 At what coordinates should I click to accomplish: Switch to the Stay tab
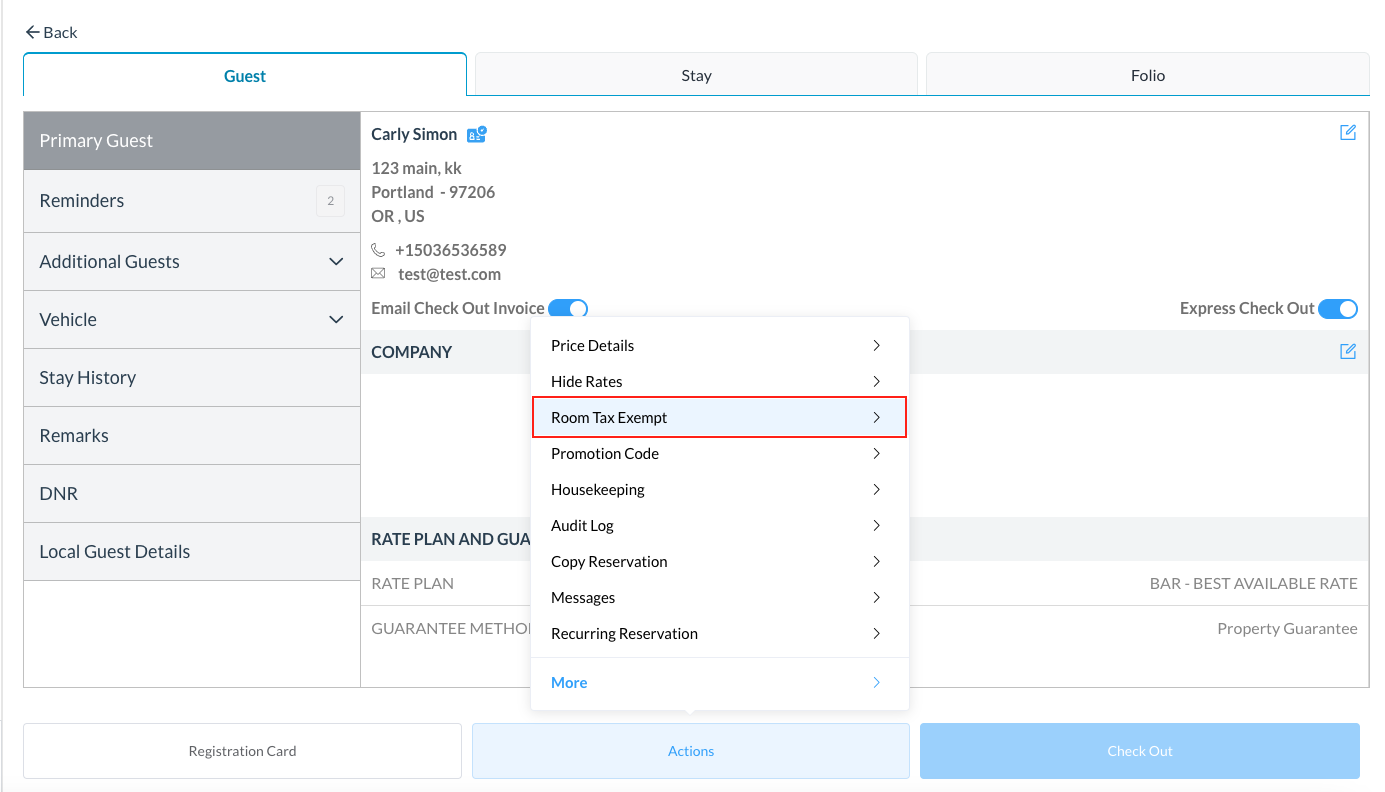(x=696, y=76)
